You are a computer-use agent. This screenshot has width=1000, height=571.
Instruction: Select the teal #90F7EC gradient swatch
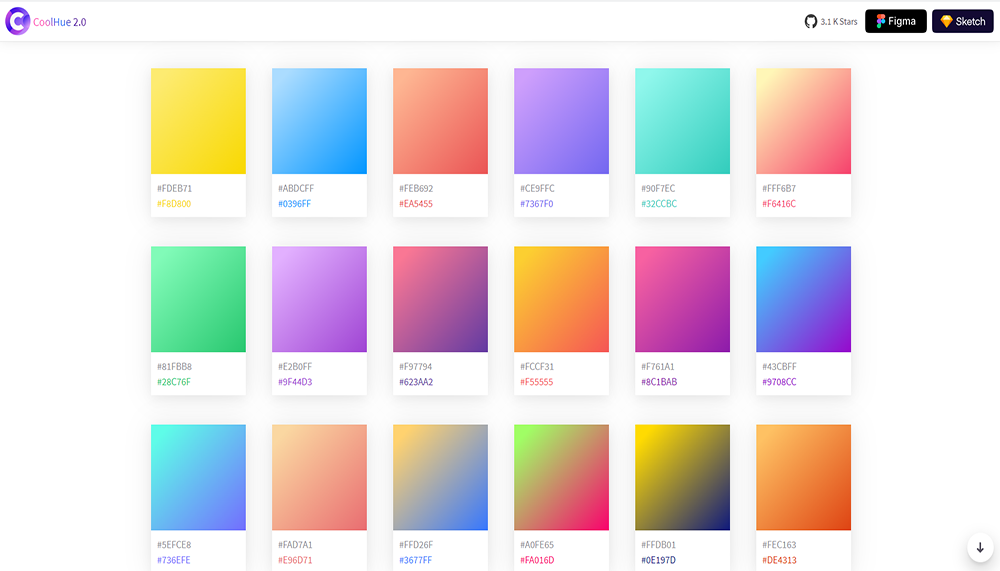682,121
